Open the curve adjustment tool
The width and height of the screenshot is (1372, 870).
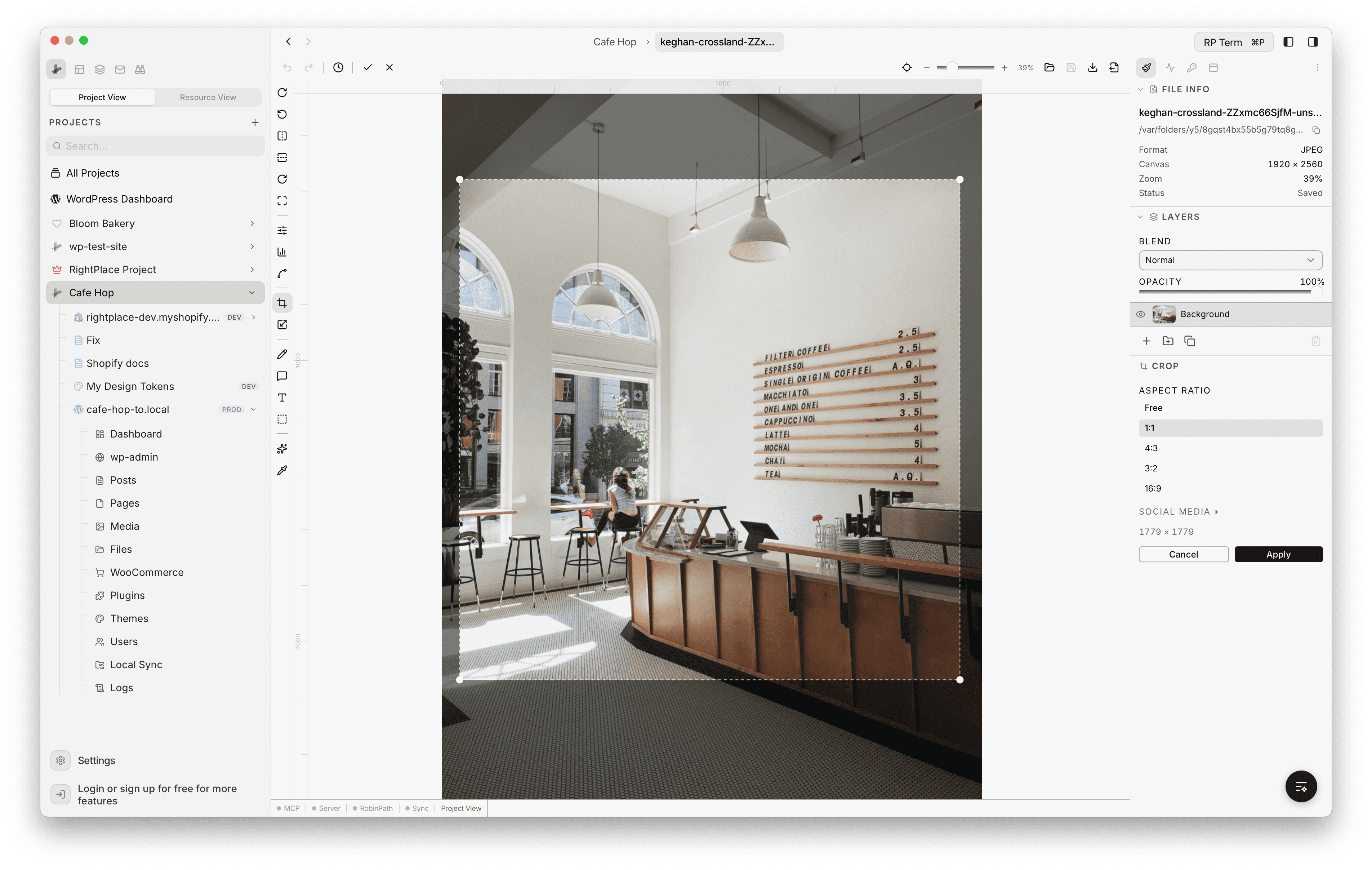[282, 274]
